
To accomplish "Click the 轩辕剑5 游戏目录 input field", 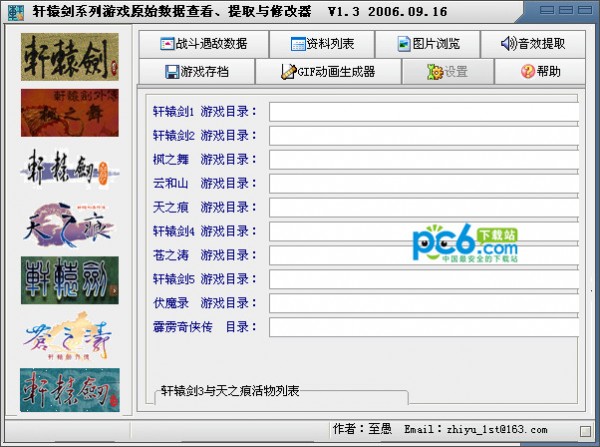I will 424,279.
